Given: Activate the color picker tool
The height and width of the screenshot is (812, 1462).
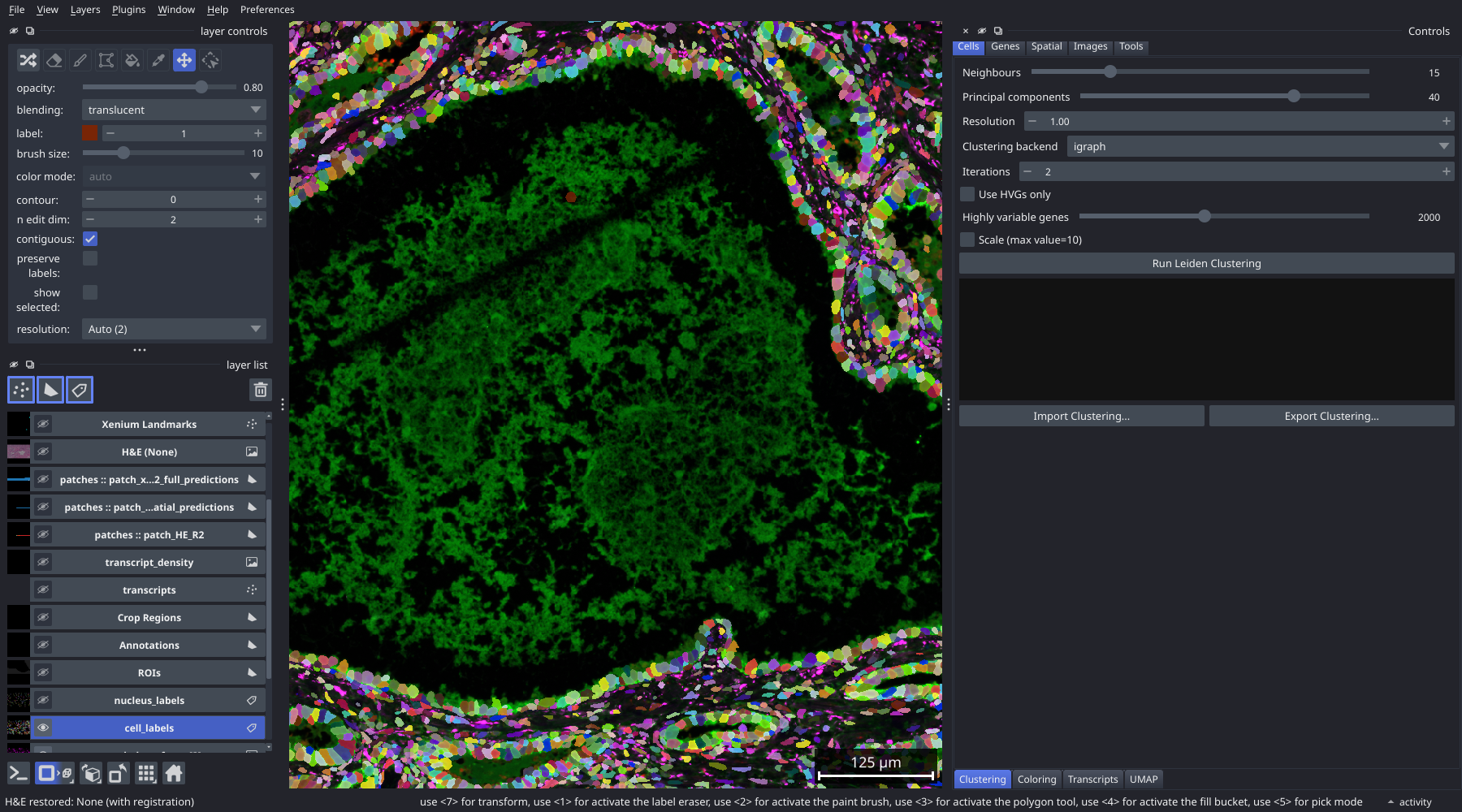Looking at the screenshot, I should pos(158,60).
